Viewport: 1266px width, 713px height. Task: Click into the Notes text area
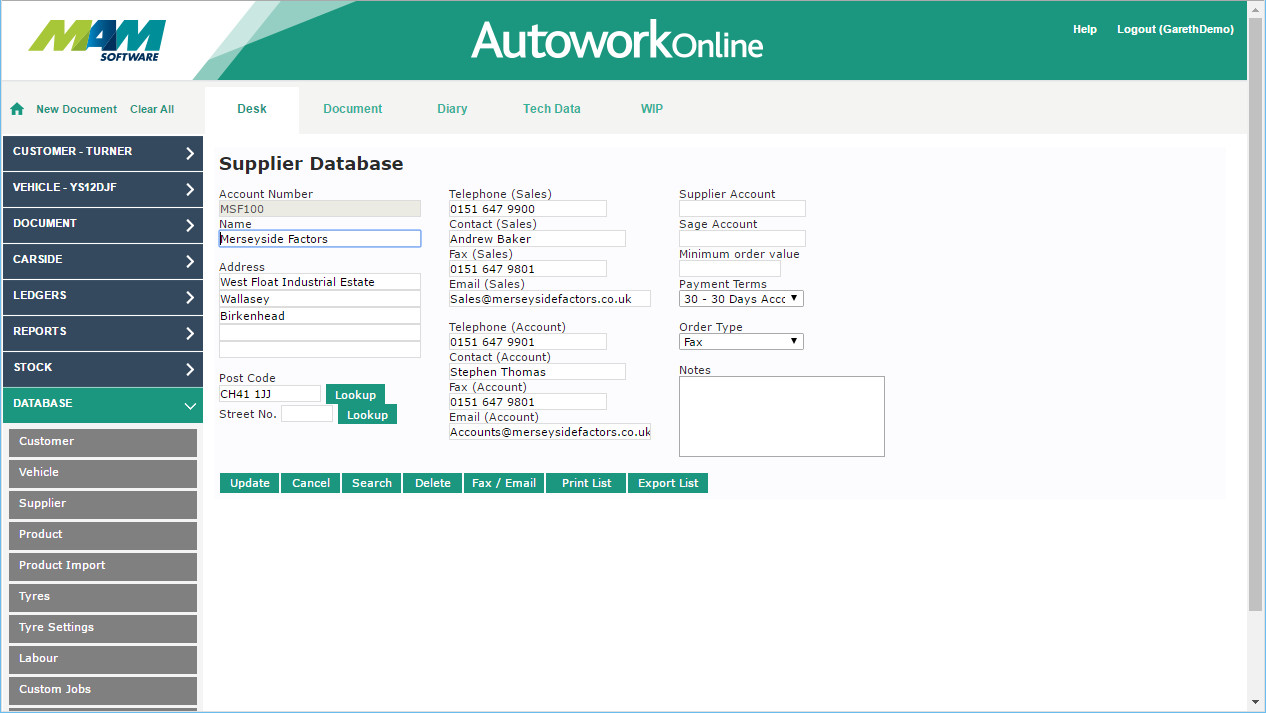781,416
